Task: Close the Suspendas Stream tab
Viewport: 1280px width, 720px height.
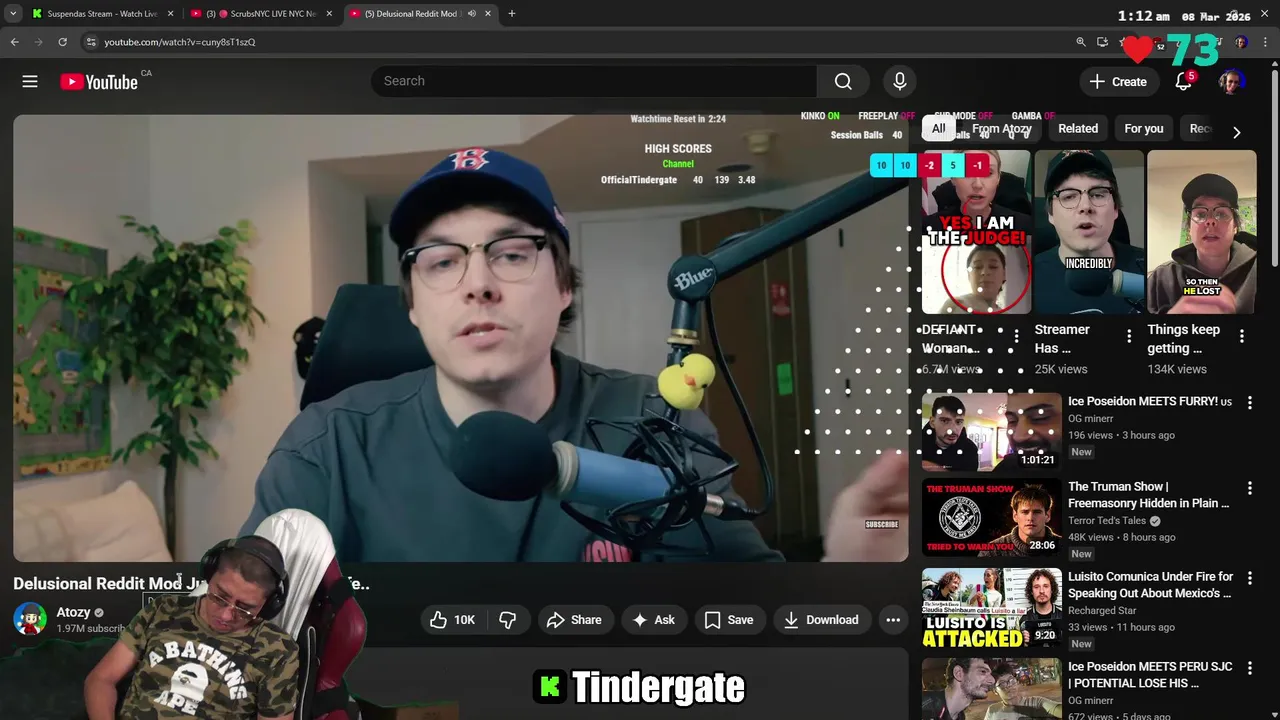Action: click(170, 14)
